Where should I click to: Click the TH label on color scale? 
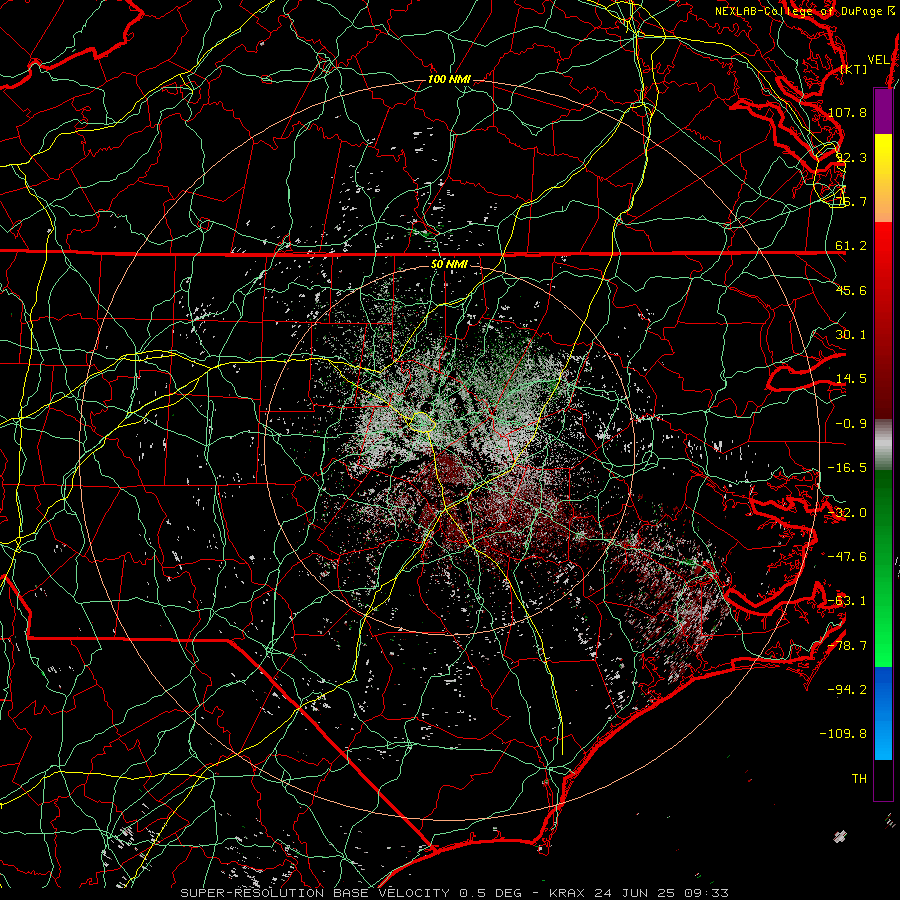[x=859, y=779]
